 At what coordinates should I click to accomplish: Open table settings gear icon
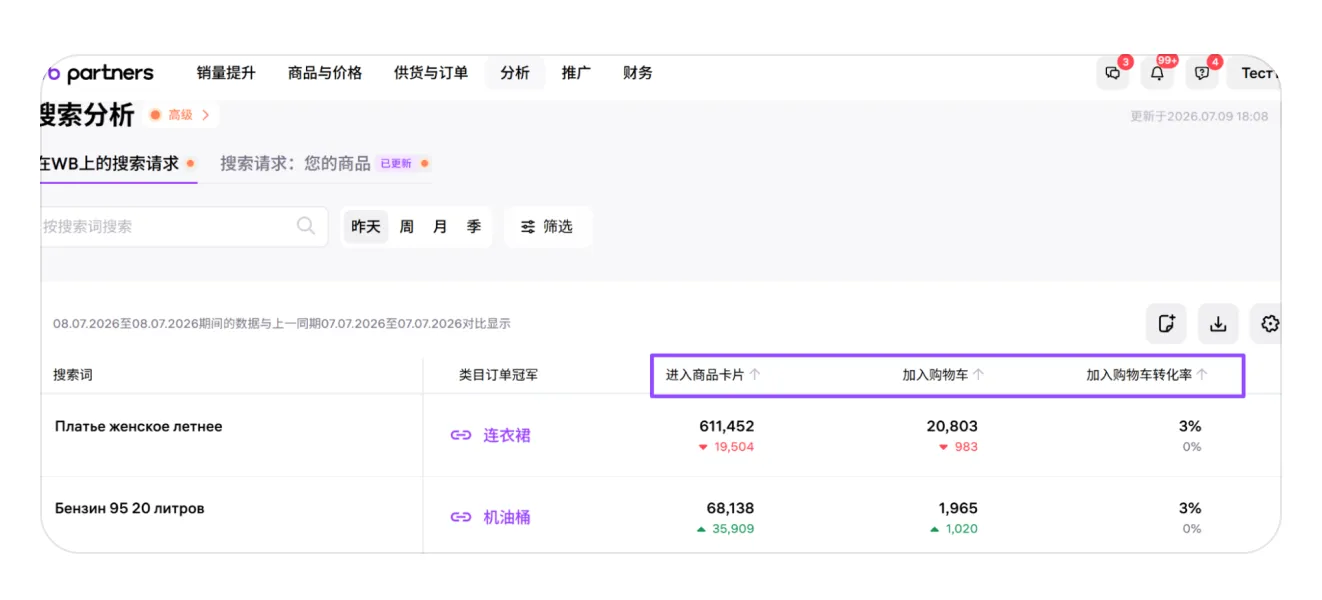point(1268,323)
